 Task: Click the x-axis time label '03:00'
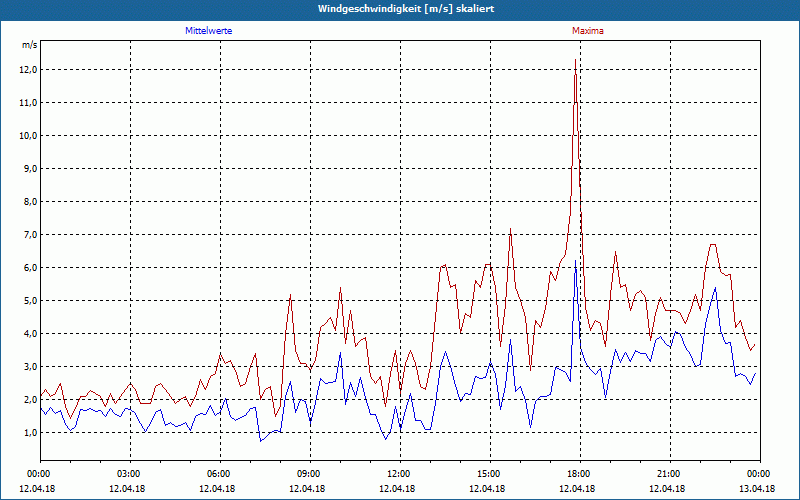point(130,474)
